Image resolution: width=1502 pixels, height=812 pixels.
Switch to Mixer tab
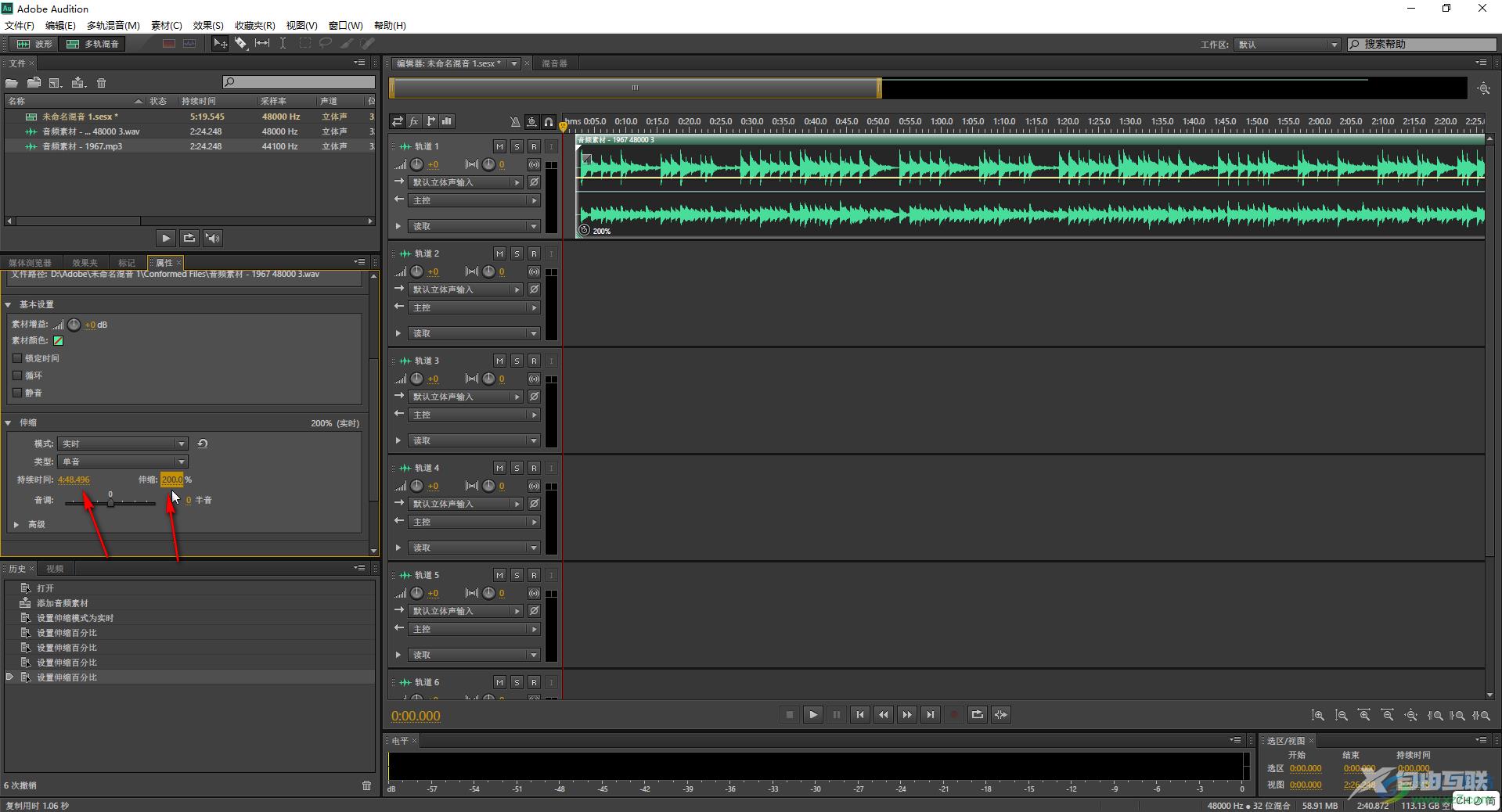(x=554, y=63)
